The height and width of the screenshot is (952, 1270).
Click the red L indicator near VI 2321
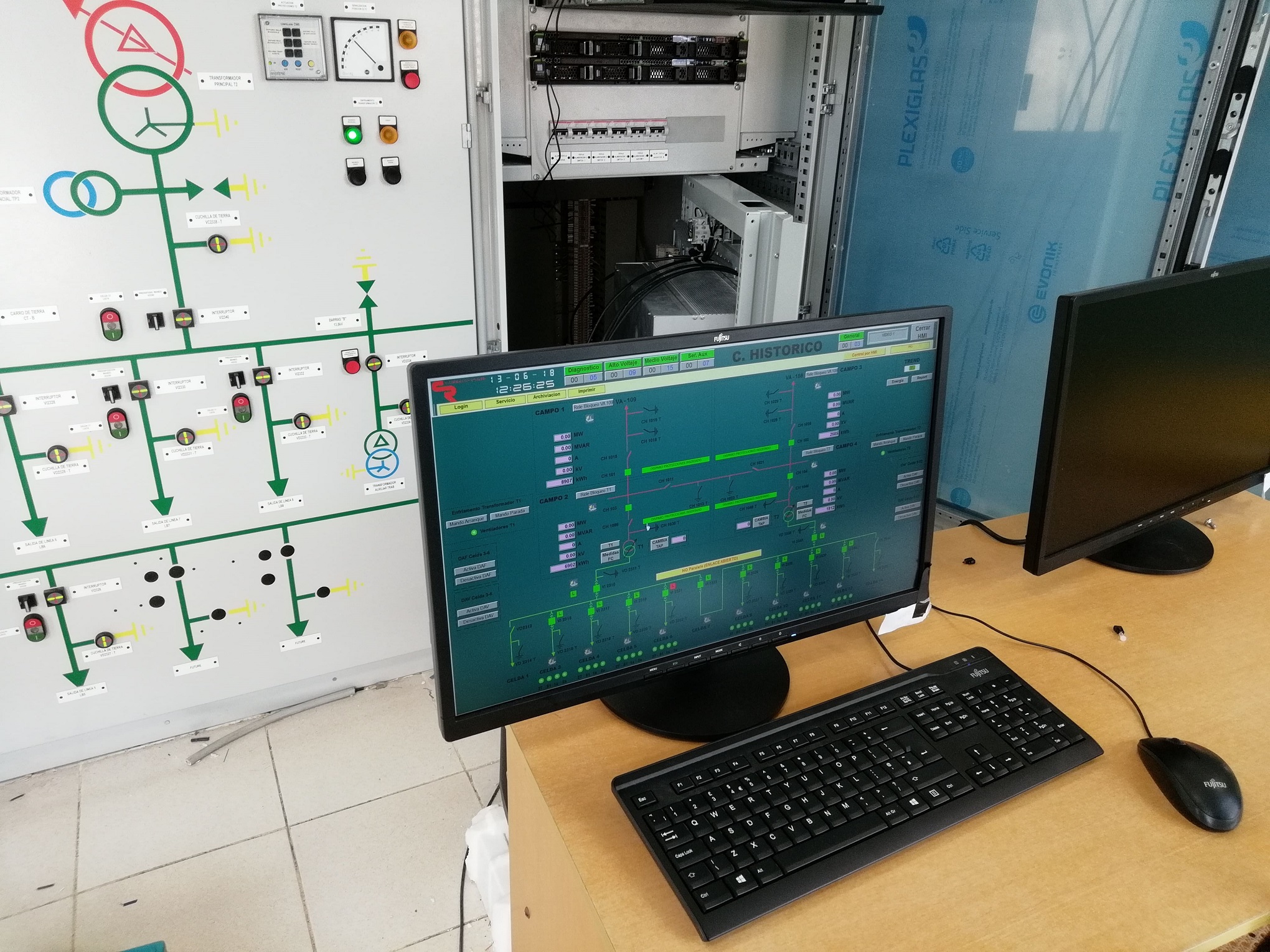(673, 586)
